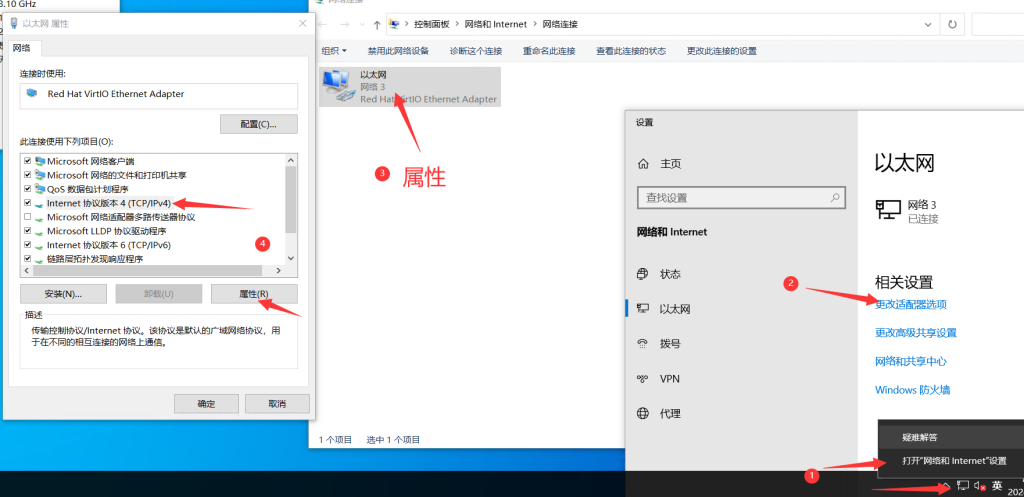Click 确定 in 以太网 属性 dialog
Viewport: 1024px width, 497px height.
pos(206,404)
